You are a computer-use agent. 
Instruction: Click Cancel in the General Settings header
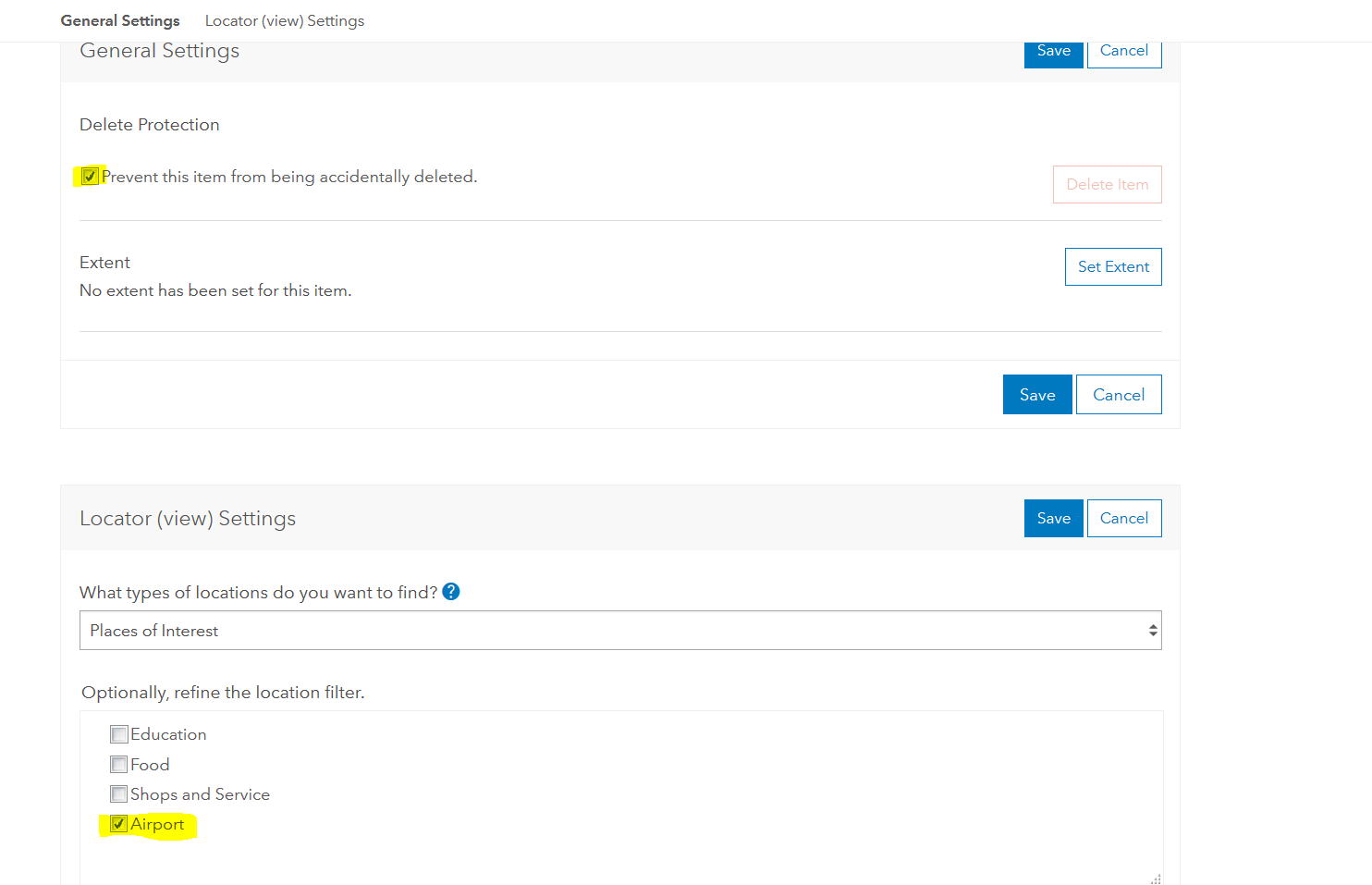pos(1123,52)
